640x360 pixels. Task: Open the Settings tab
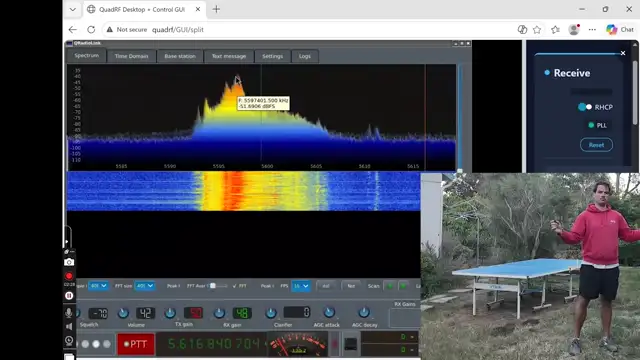(x=272, y=56)
